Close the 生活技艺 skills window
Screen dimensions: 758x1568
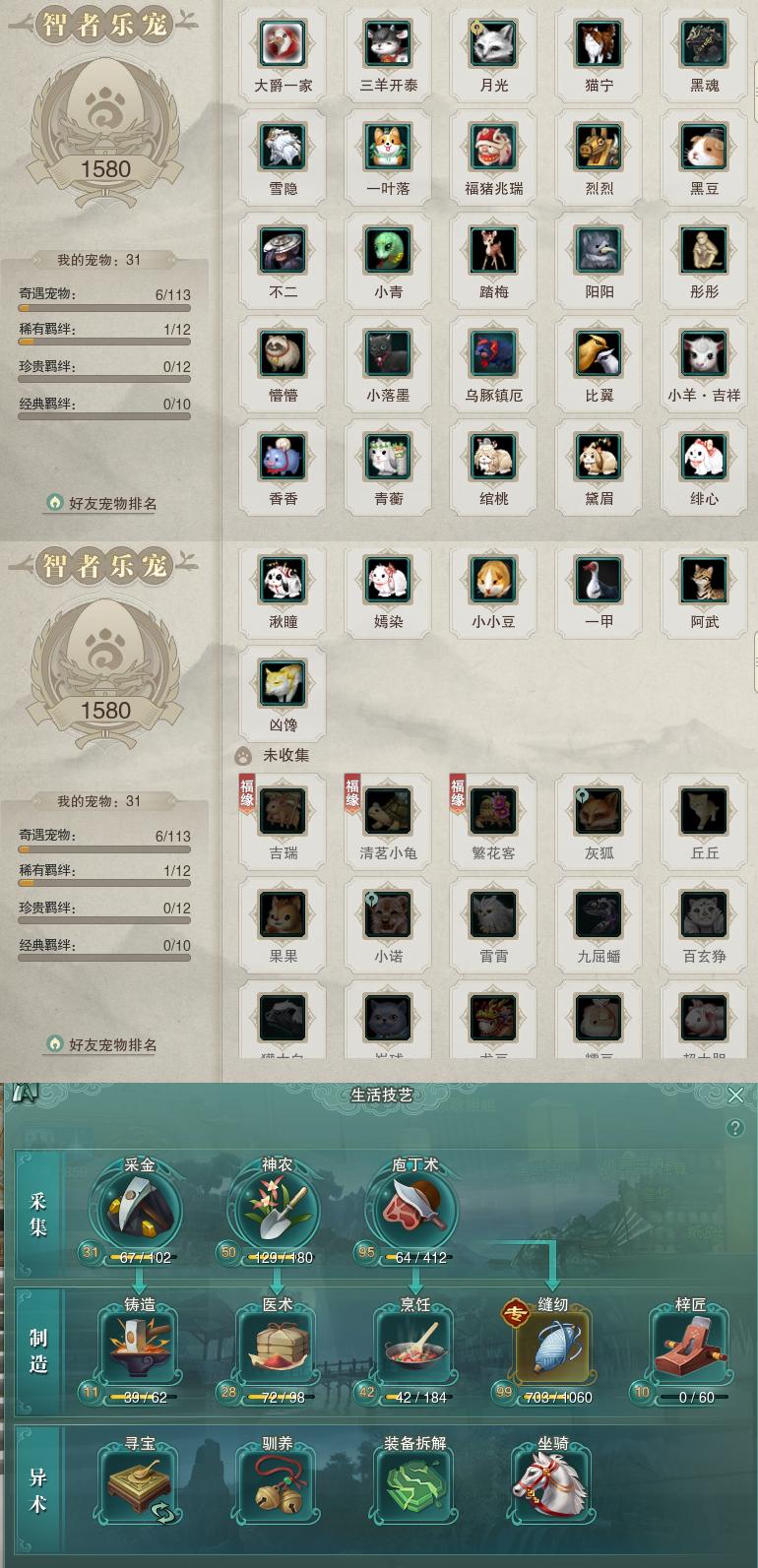click(x=735, y=1095)
